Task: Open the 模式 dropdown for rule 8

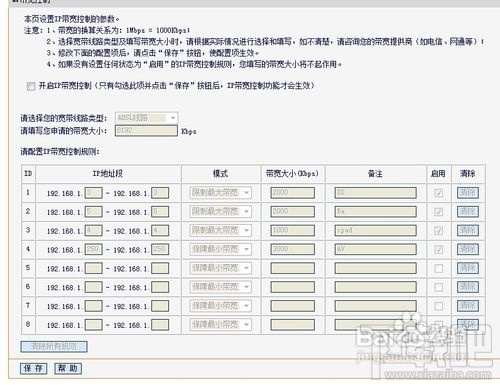Action: coord(220,325)
